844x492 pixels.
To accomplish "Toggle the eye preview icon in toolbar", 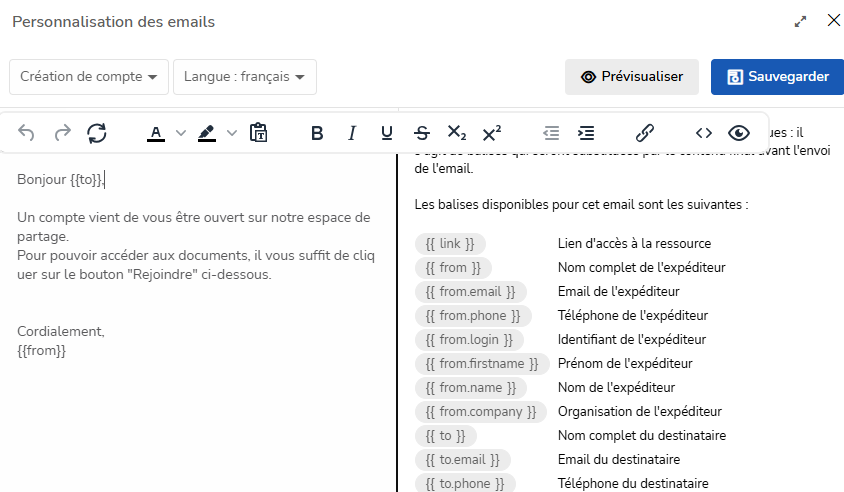I will coord(739,133).
